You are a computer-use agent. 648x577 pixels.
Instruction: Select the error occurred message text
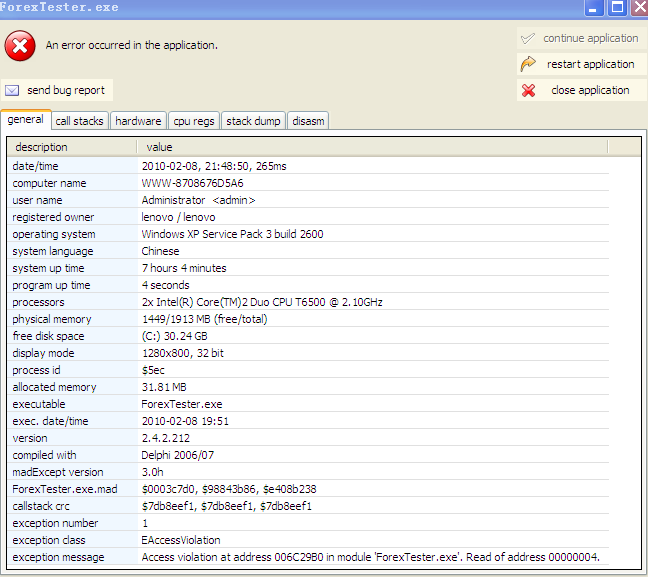pyautogui.click(x=131, y=45)
